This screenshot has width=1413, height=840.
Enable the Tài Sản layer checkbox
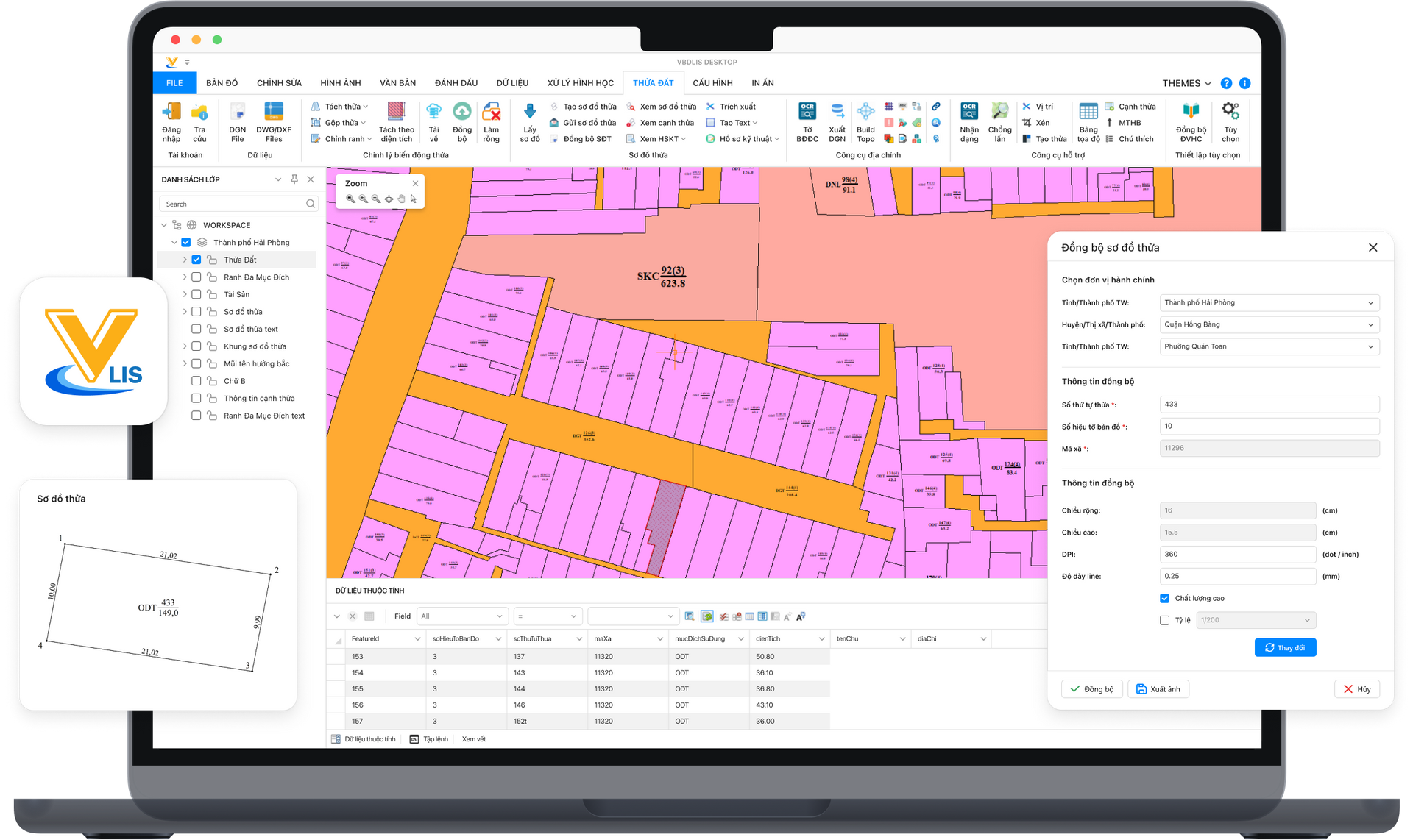[x=196, y=294]
